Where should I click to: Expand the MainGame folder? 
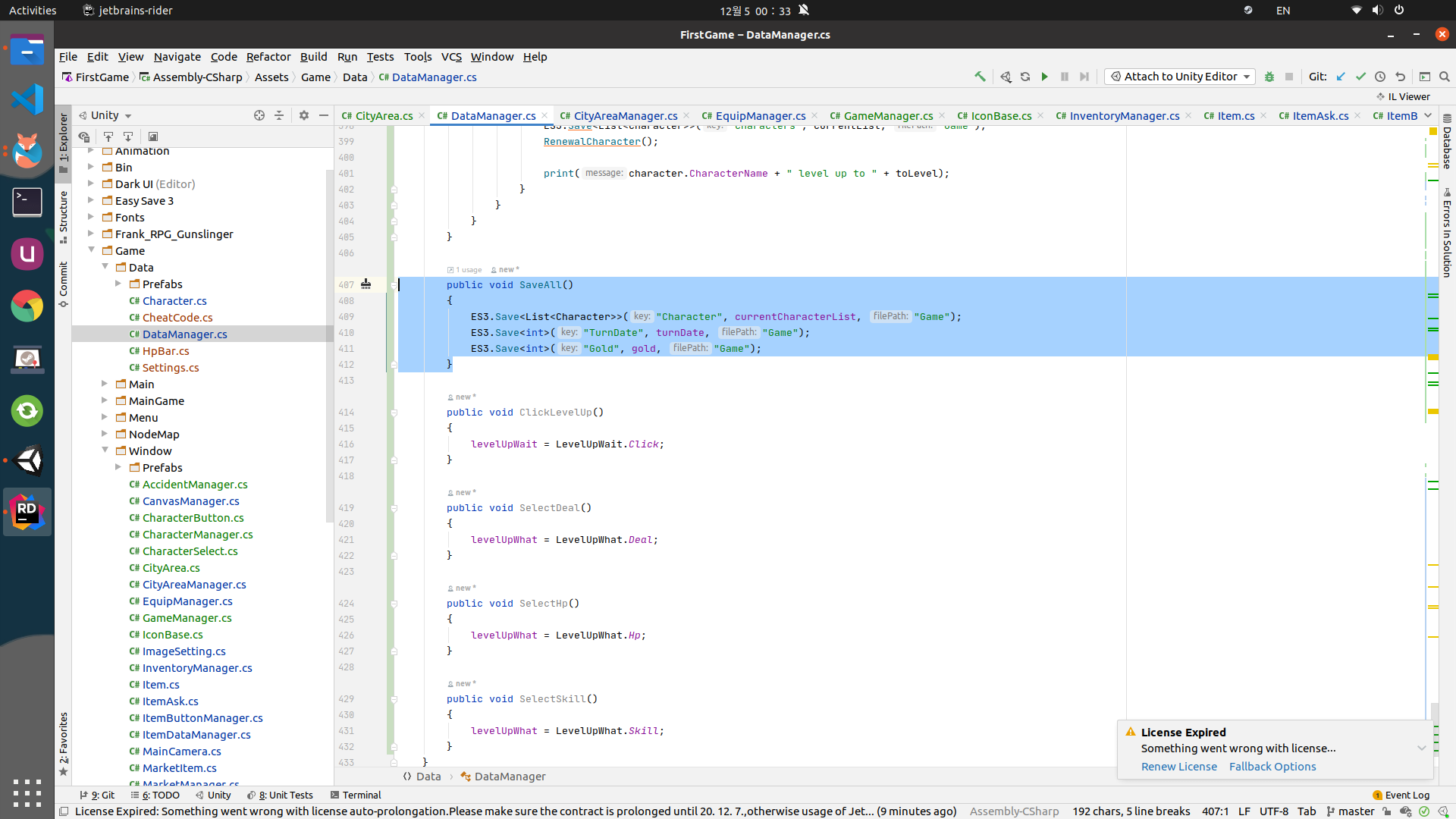[105, 400]
